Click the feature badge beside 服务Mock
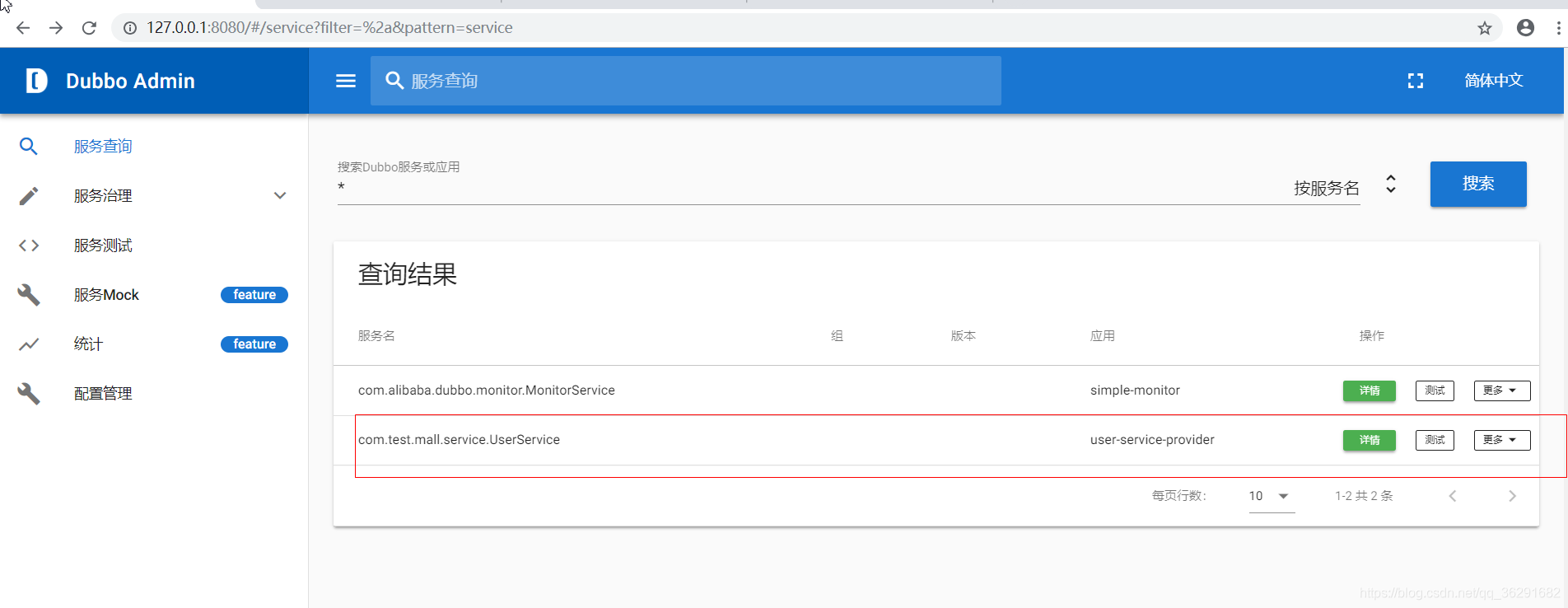The height and width of the screenshot is (608, 1568). (254, 295)
